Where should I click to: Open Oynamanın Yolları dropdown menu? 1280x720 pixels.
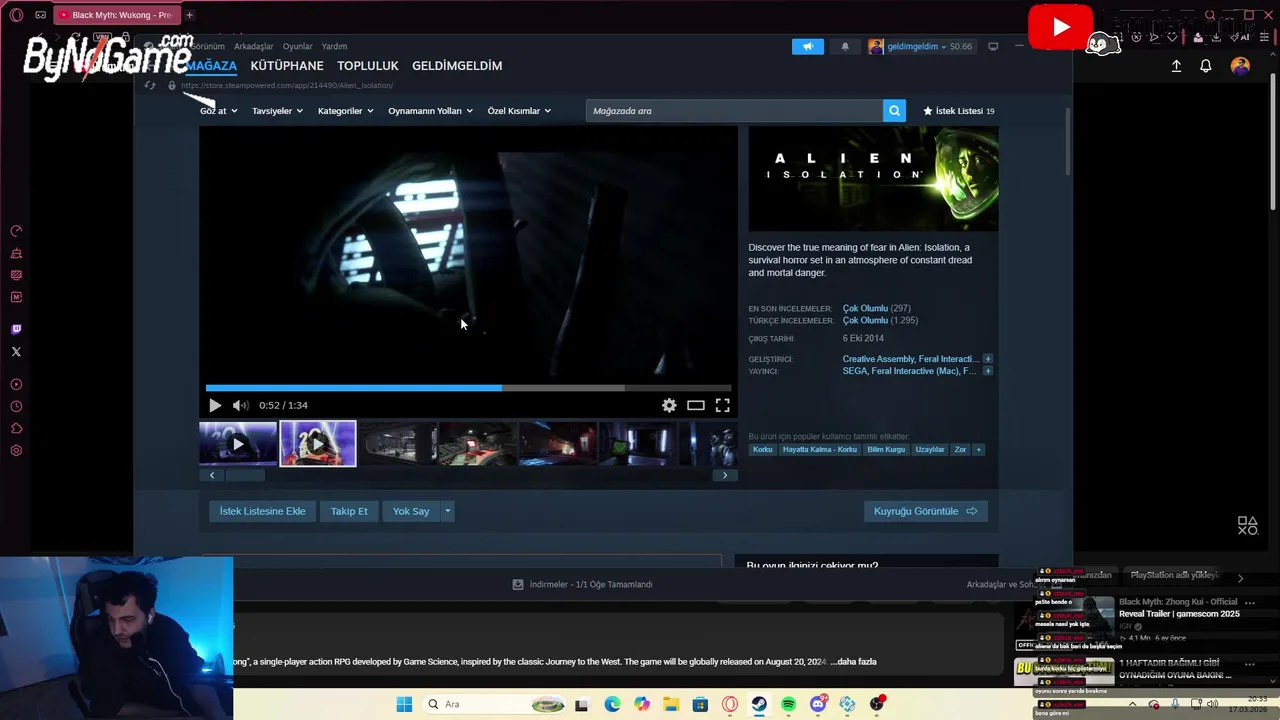tap(430, 111)
